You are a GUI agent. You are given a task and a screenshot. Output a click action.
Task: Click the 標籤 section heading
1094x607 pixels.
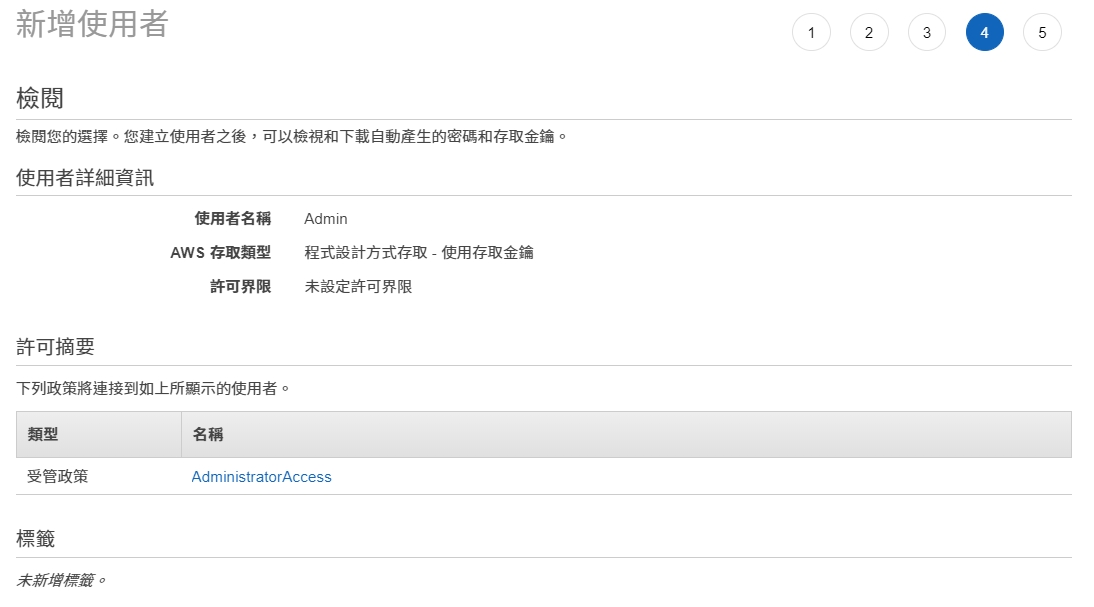[x=35, y=539]
